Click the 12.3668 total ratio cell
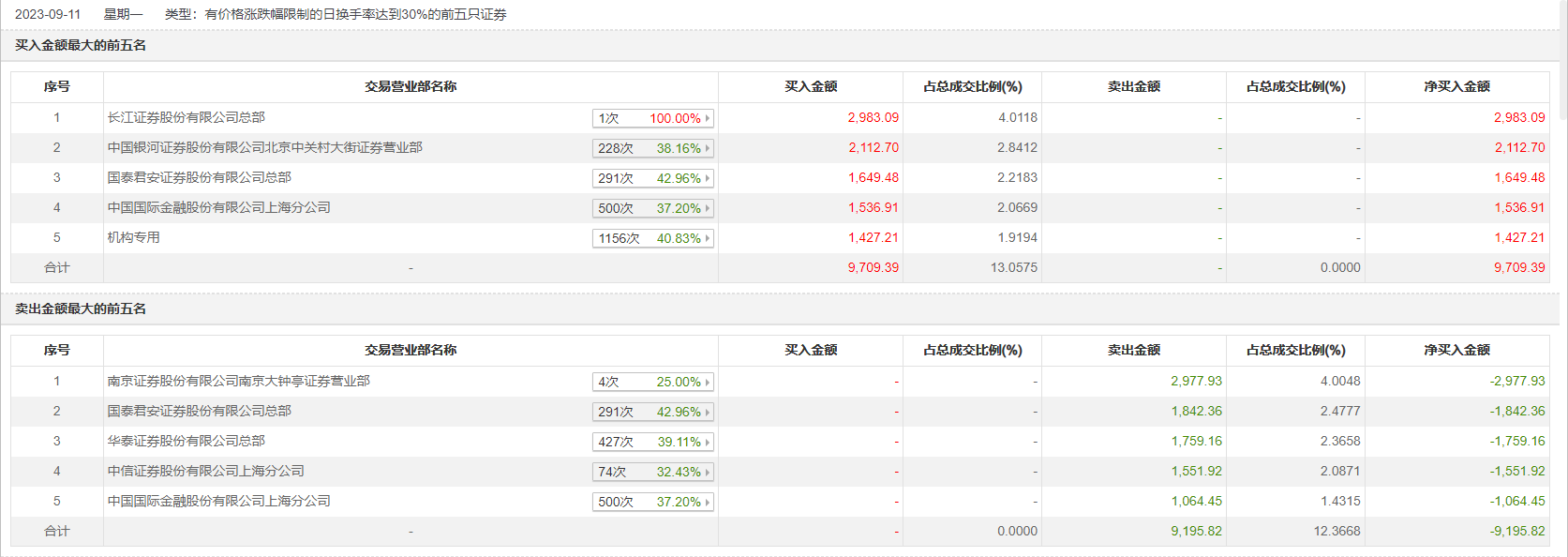1568x557 pixels. tap(1337, 531)
